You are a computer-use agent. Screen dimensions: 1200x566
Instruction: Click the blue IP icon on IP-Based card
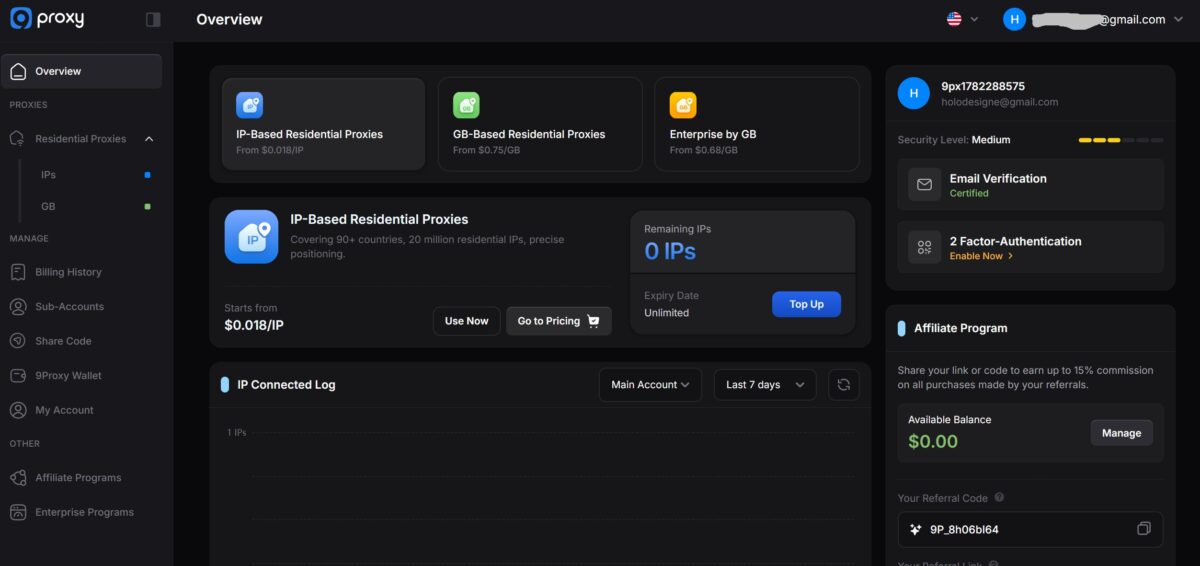(x=249, y=105)
